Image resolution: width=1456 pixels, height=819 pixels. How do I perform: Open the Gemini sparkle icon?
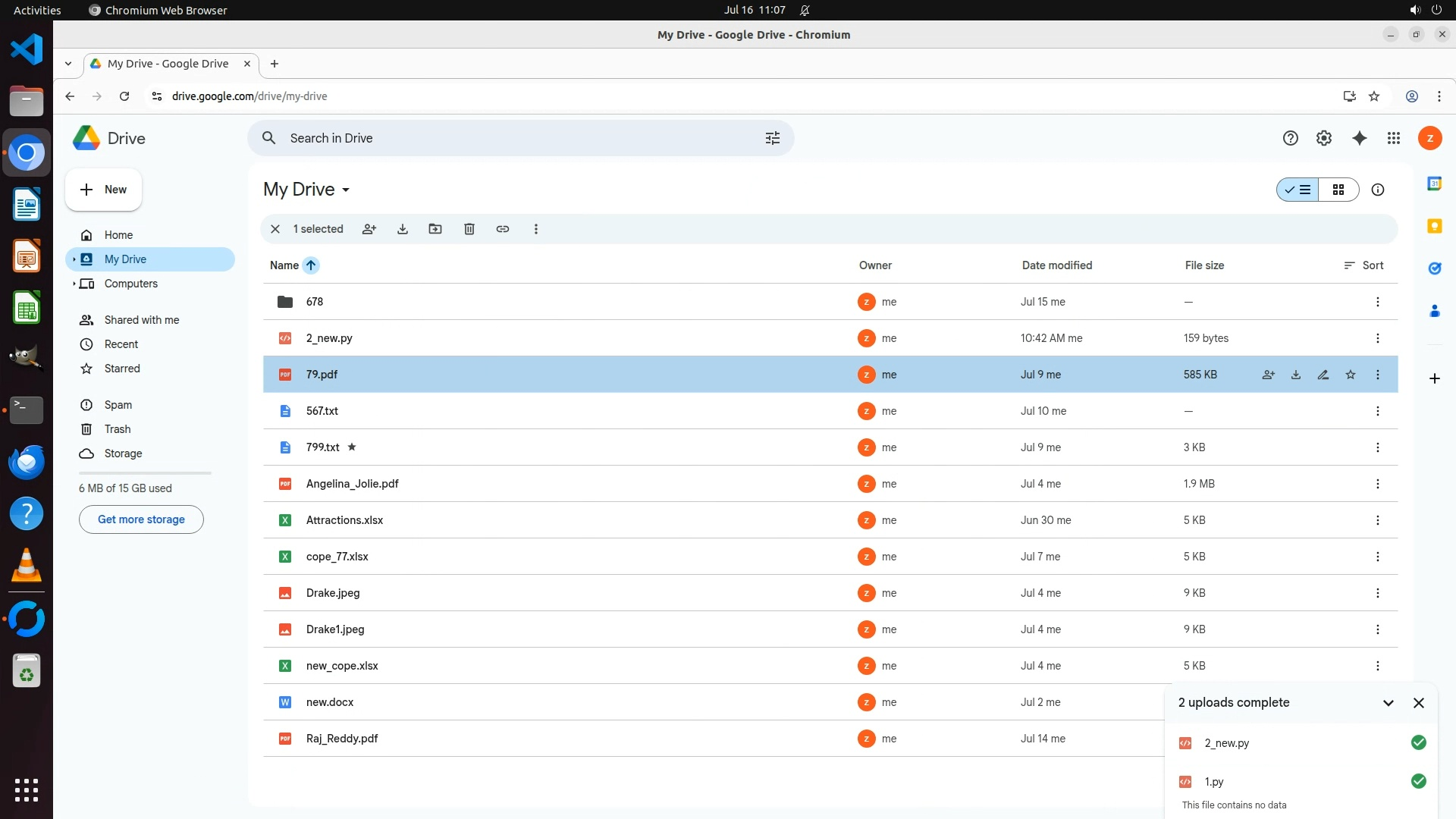pos(1360,138)
